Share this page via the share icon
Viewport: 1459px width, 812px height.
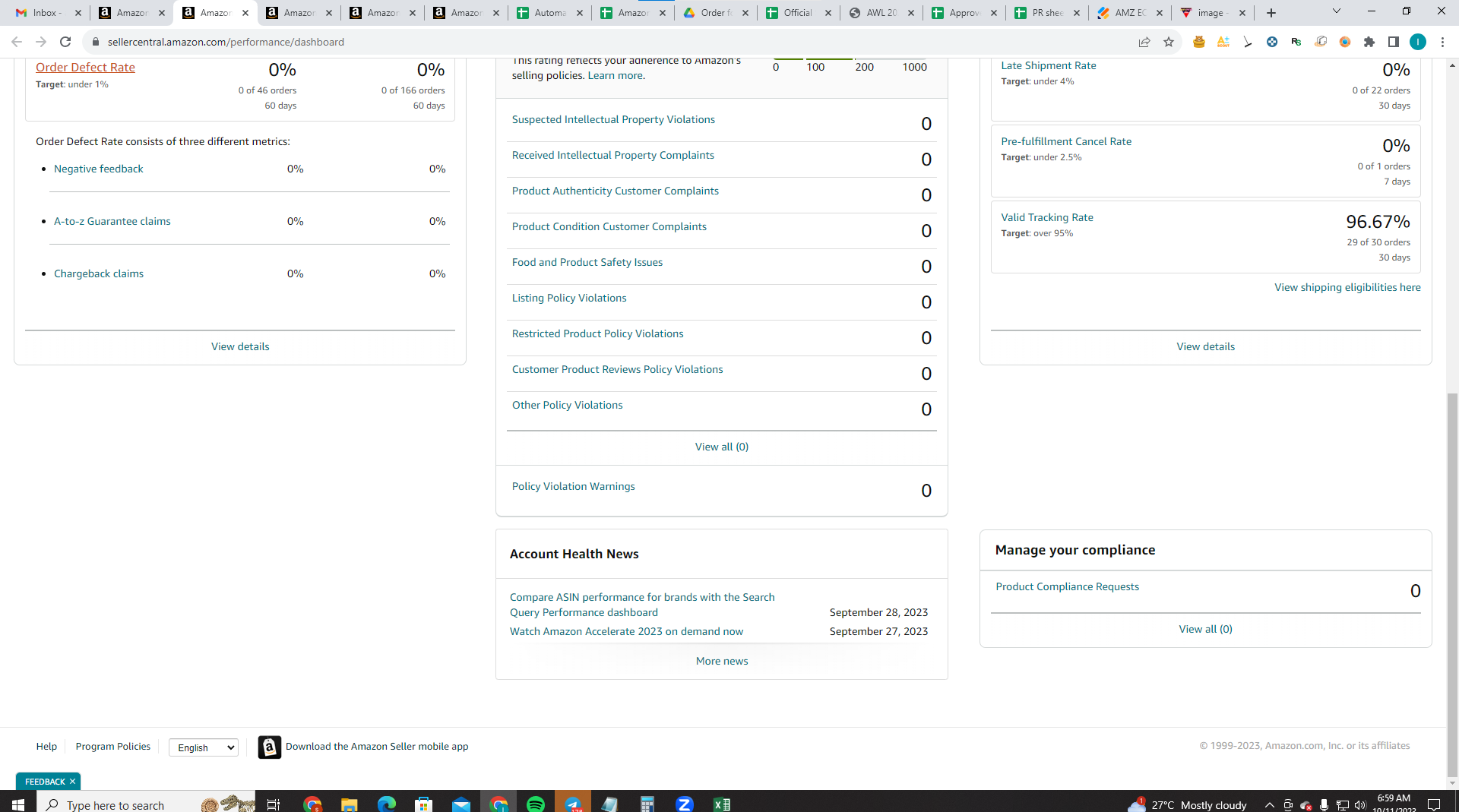coord(1144,42)
